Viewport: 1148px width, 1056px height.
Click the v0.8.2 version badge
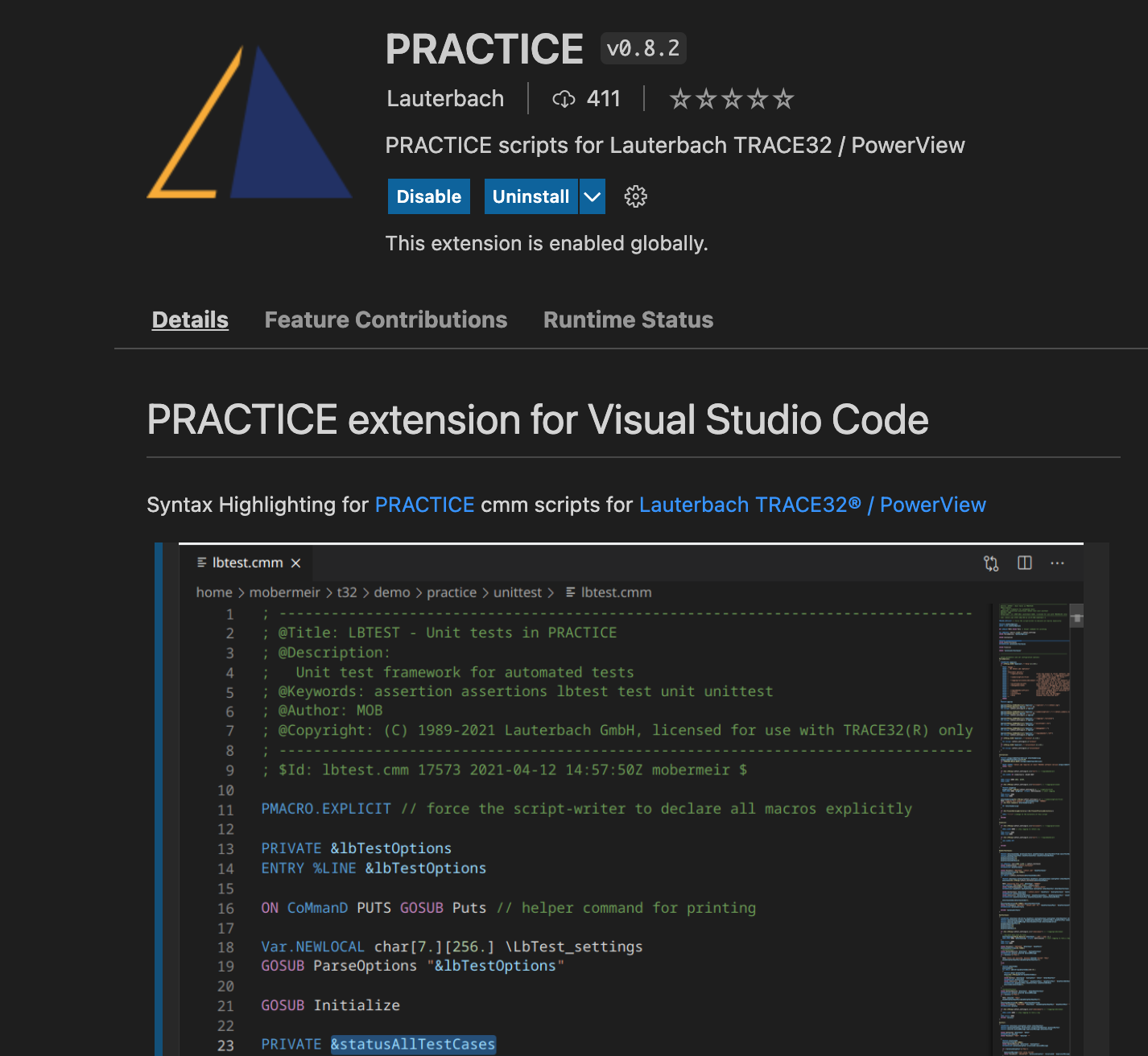point(643,48)
